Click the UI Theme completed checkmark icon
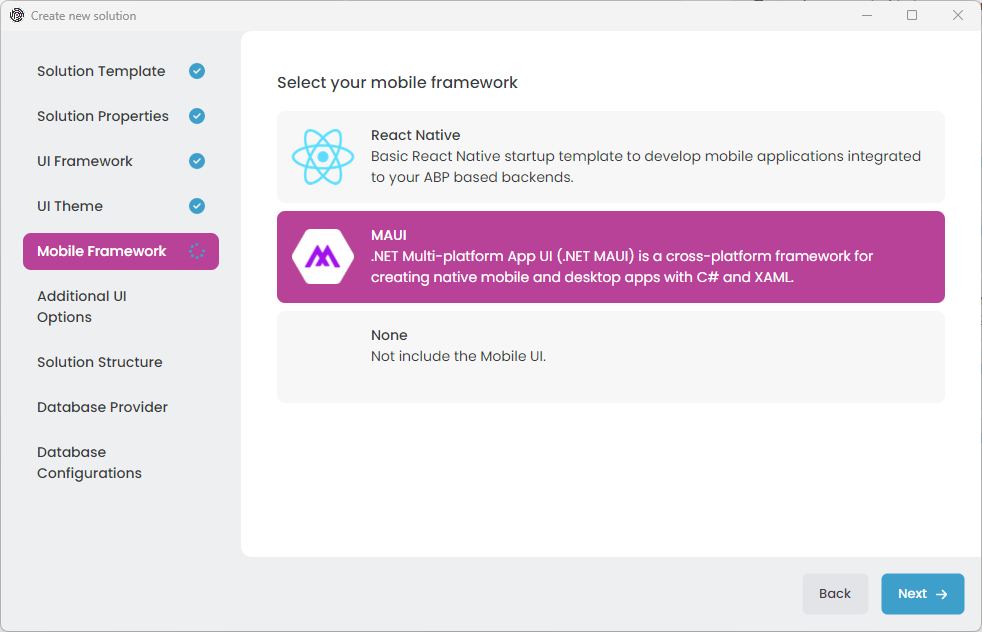Viewport: 982px width, 632px height. point(197,206)
